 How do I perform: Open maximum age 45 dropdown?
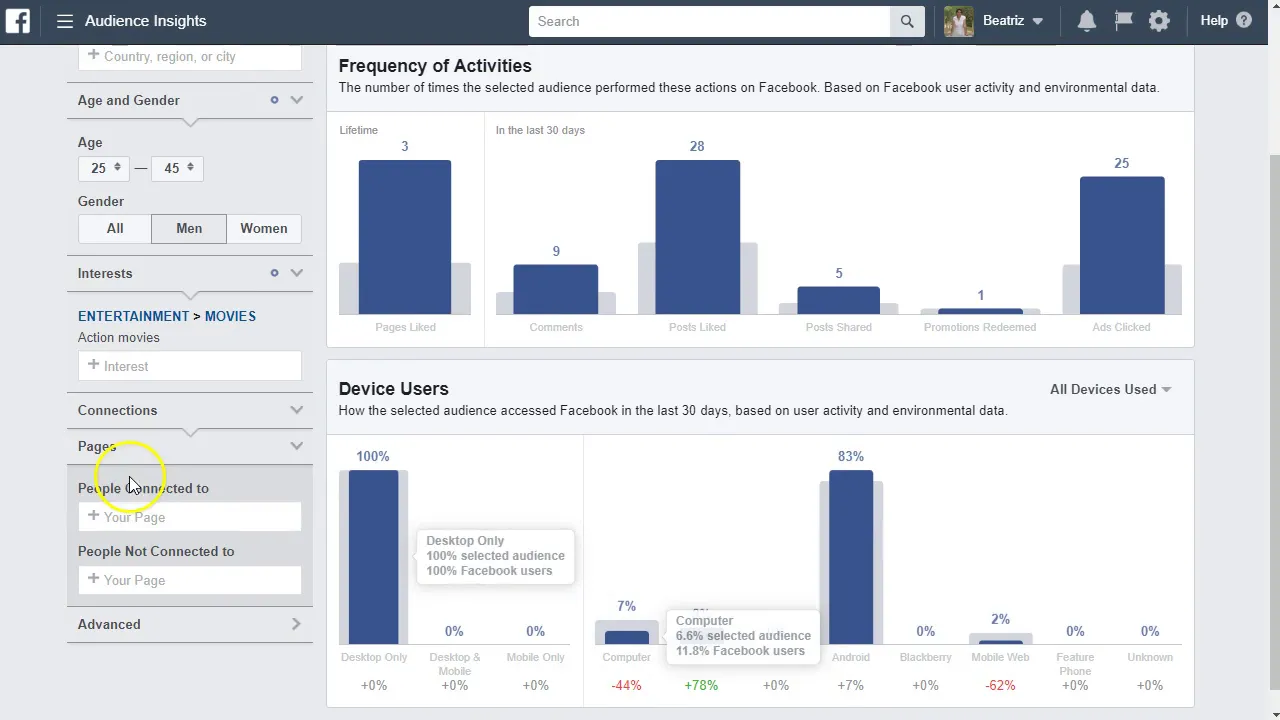178,168
